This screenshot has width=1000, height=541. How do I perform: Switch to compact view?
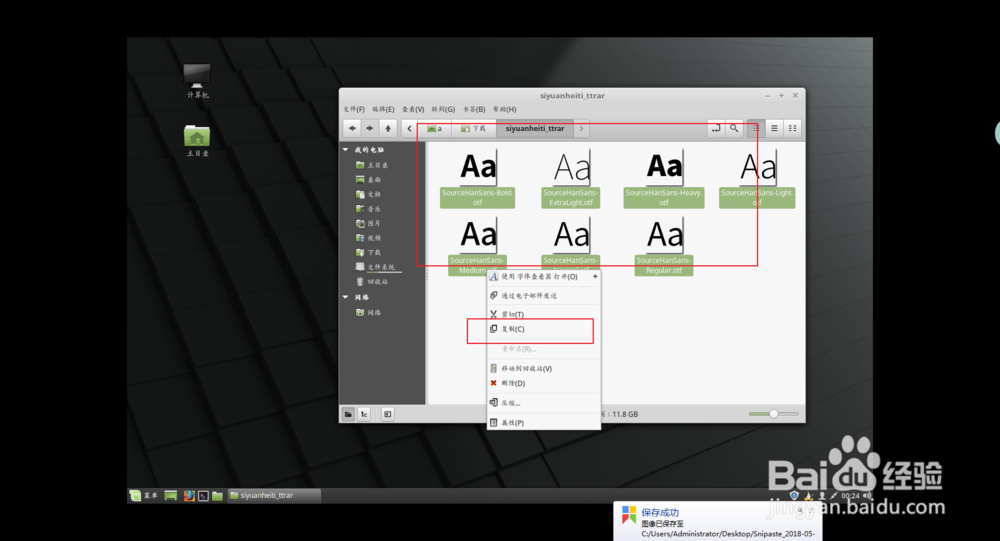pos(792,128)
